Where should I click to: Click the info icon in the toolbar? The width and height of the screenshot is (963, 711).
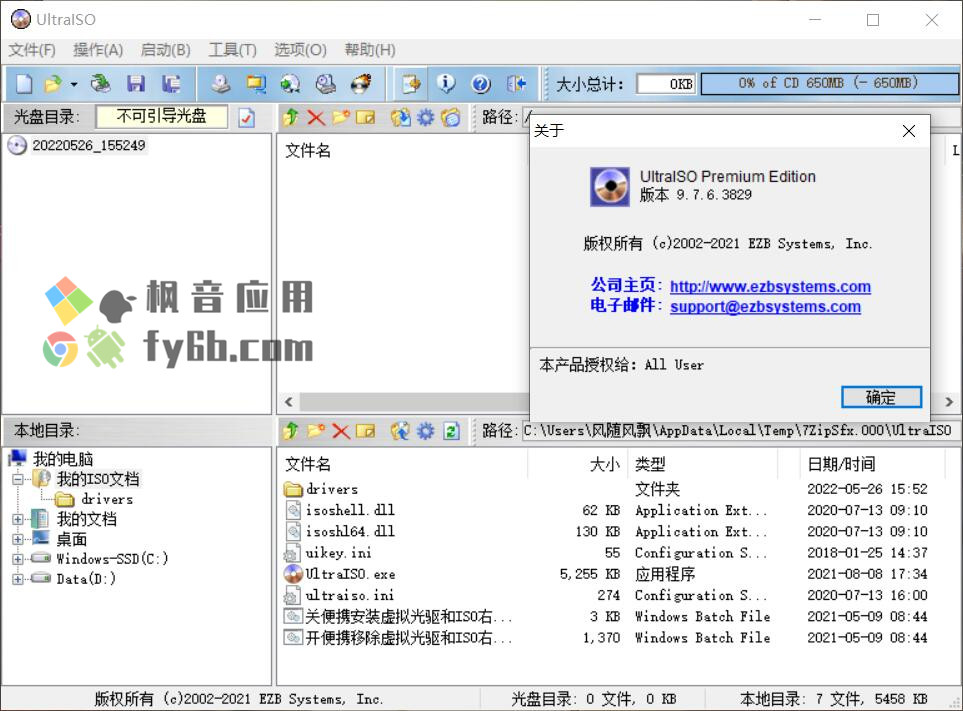click(446, 84)
